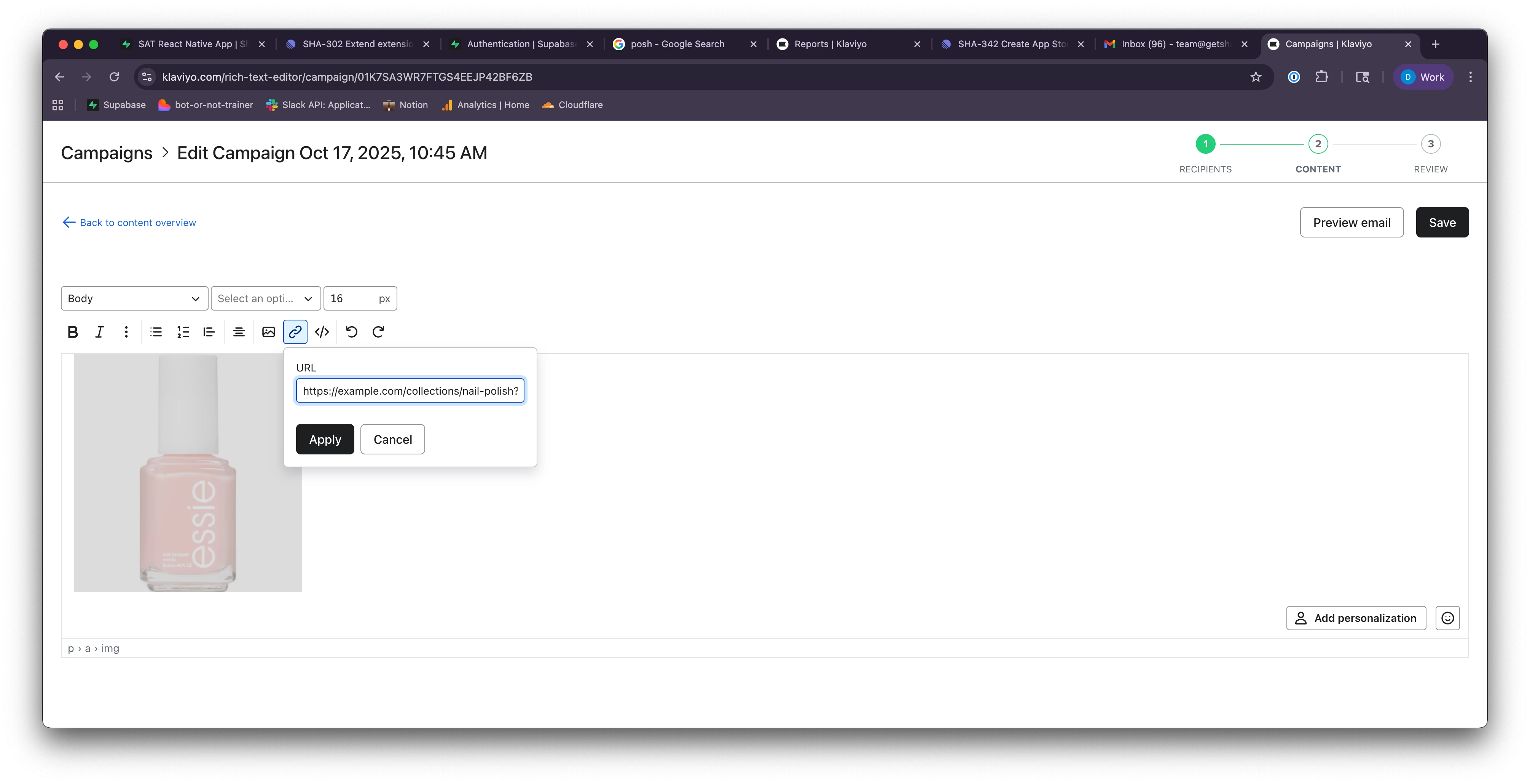Expand the 'Select an option' font dropdown
This screenshot has height=784, width=1530.
(x=266, y=299)
